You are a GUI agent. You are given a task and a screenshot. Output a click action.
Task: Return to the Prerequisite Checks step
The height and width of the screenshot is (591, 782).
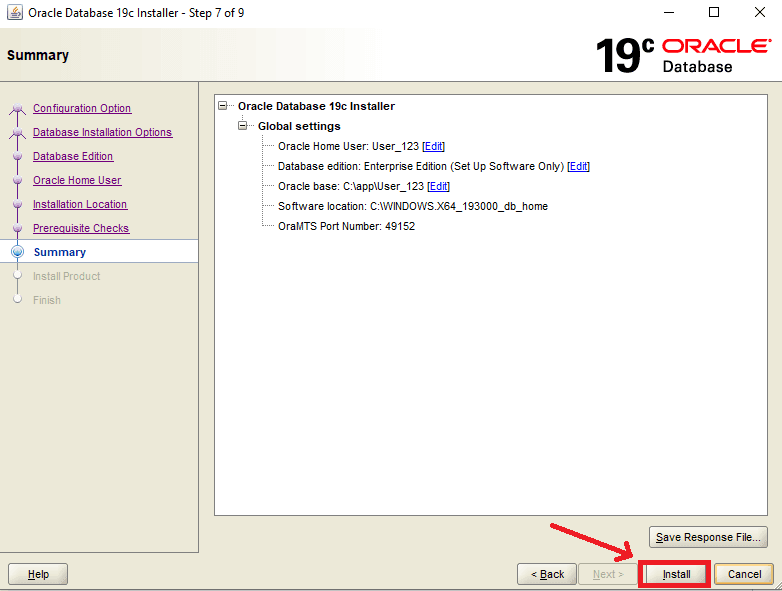(81, 228)
